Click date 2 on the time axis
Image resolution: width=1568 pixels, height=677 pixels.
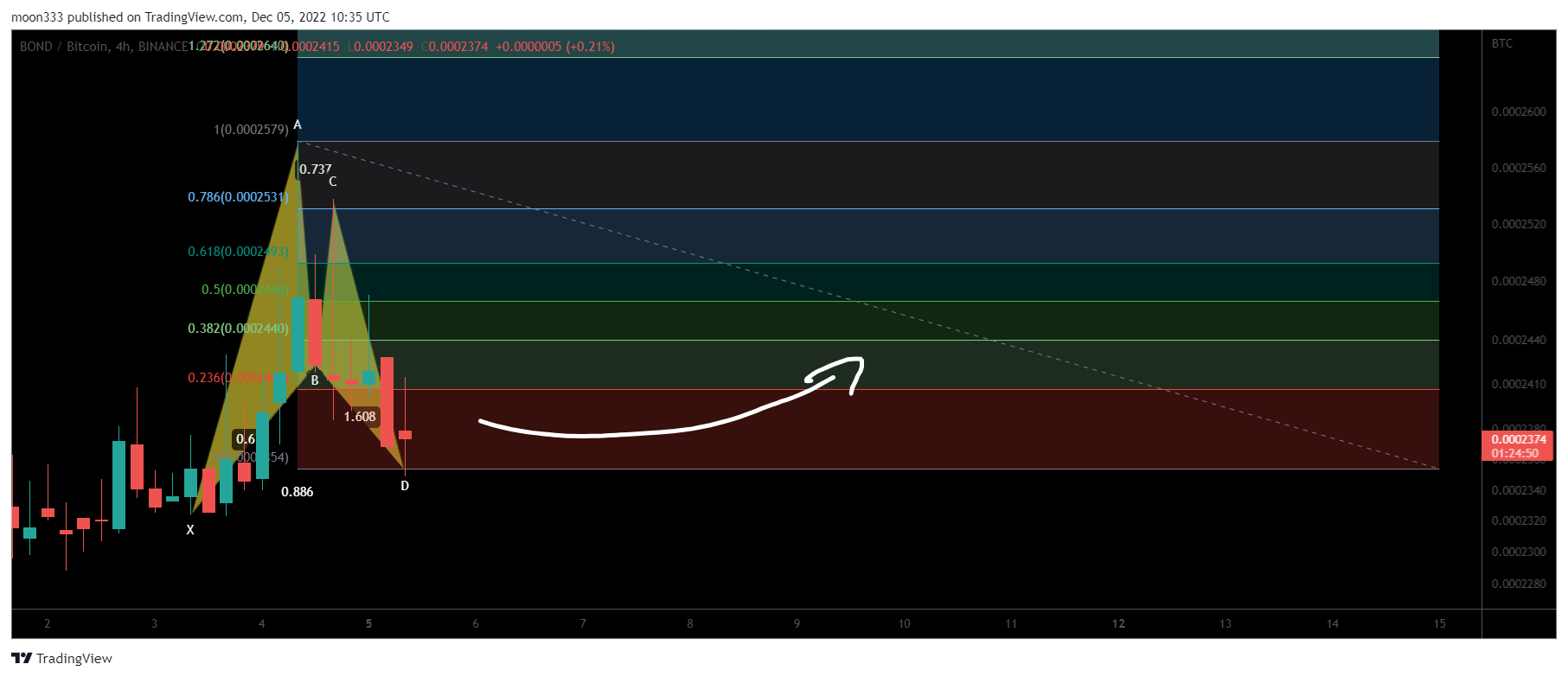(48, 623)
